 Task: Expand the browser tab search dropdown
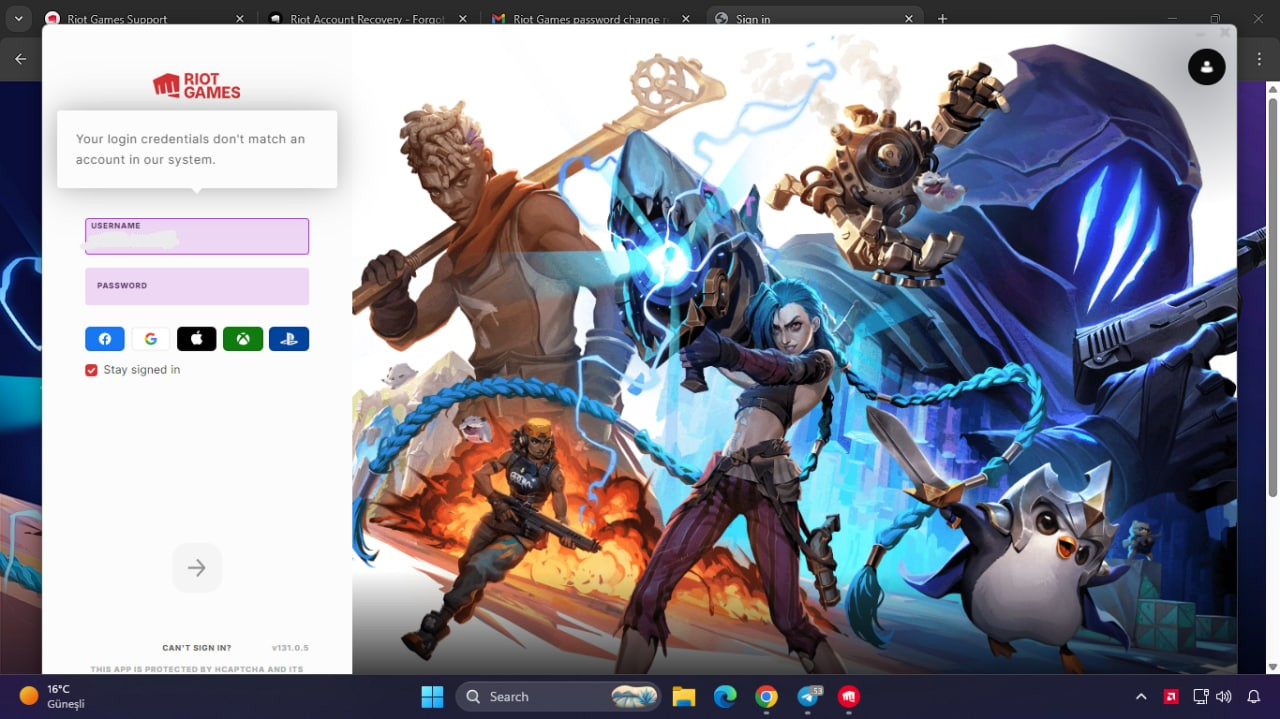(18, 19)
